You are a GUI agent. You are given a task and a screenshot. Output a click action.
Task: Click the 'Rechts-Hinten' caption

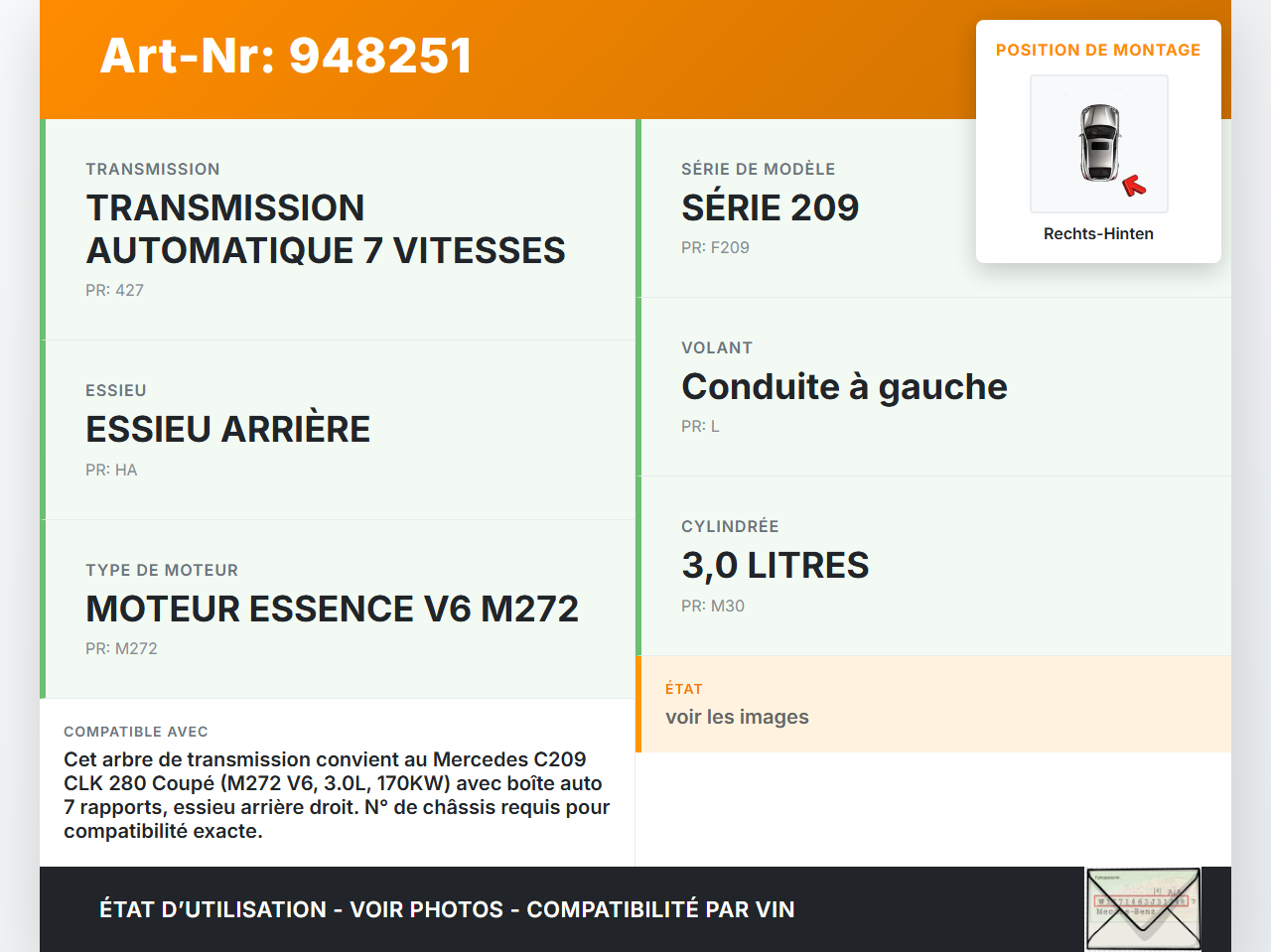pyautogui.click(x=1098, y=233)
